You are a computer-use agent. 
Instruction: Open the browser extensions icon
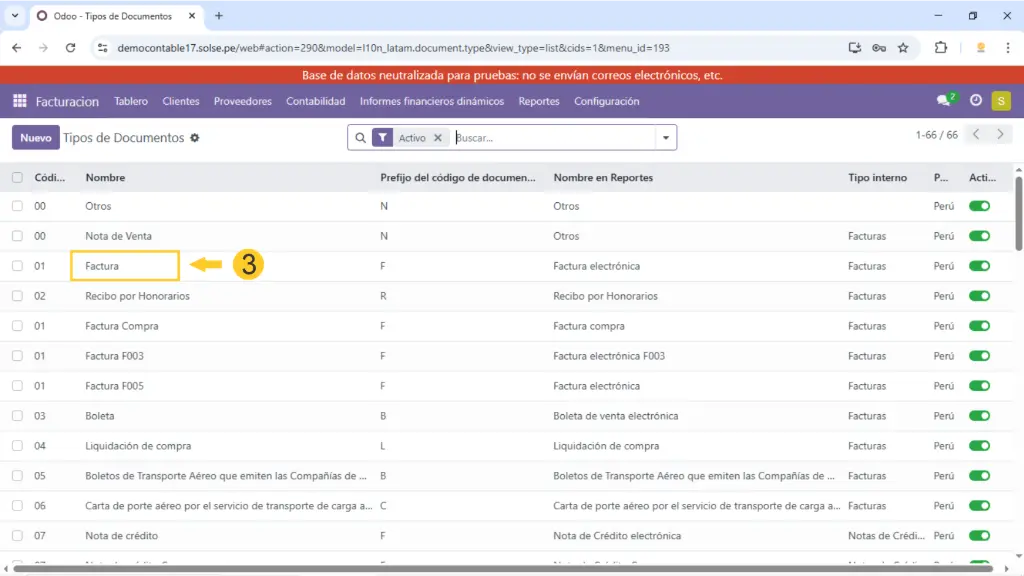[x=940, y=48]
